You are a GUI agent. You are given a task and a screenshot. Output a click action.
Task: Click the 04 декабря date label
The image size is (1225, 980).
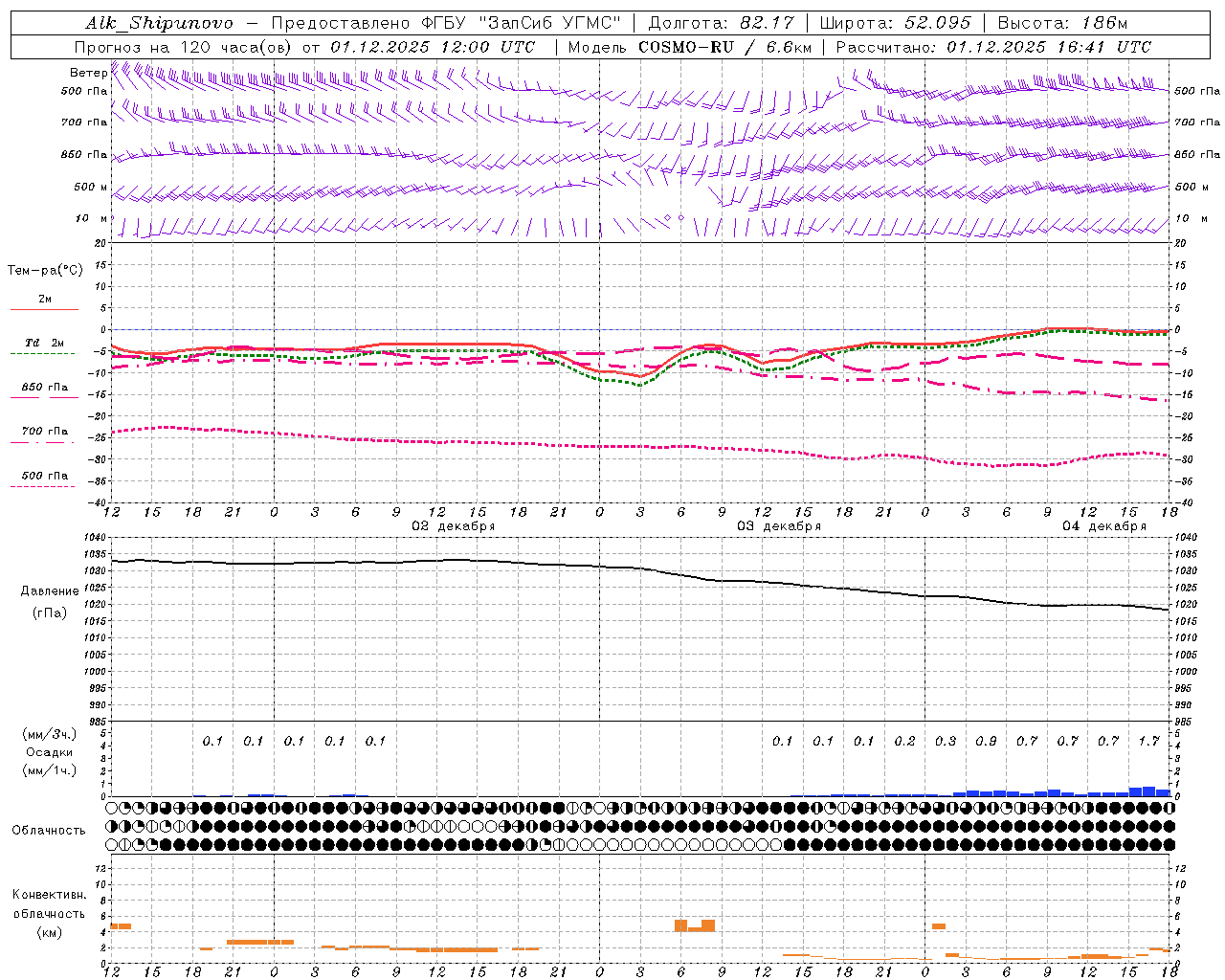tap(1104, 526)
